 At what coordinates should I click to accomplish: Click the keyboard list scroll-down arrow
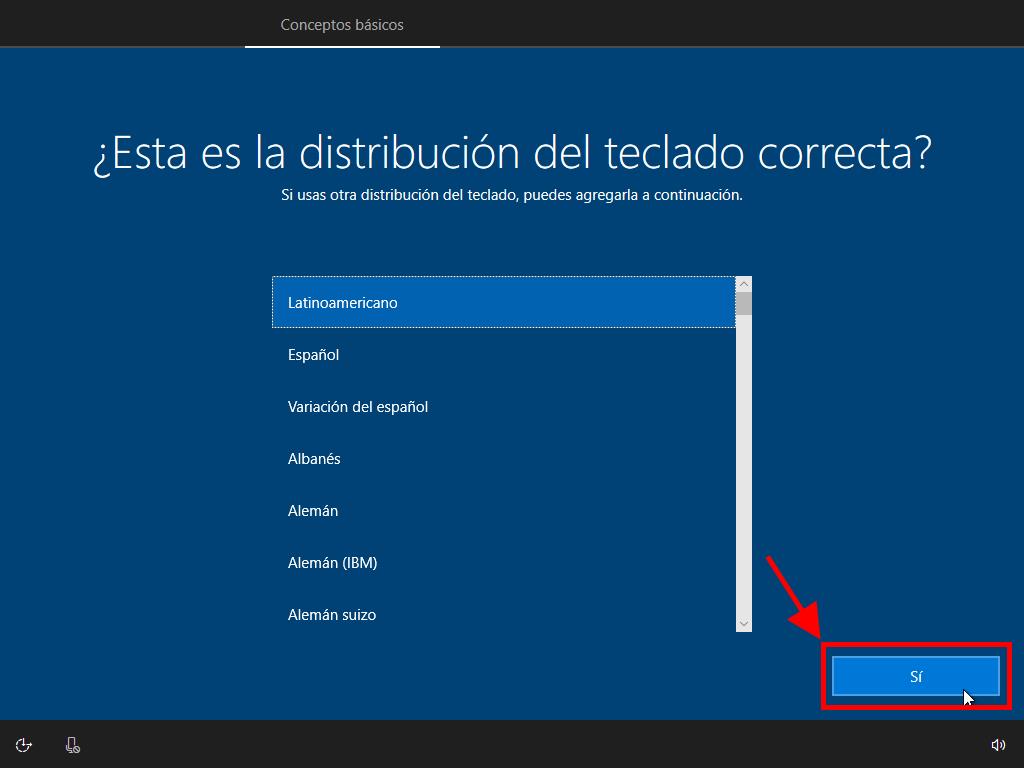point(743,624)
